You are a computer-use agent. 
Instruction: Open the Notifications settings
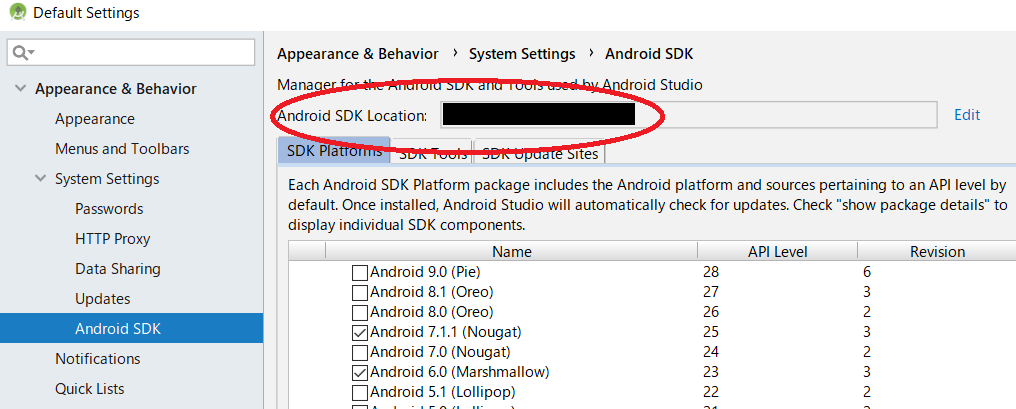tap(97, 359)
